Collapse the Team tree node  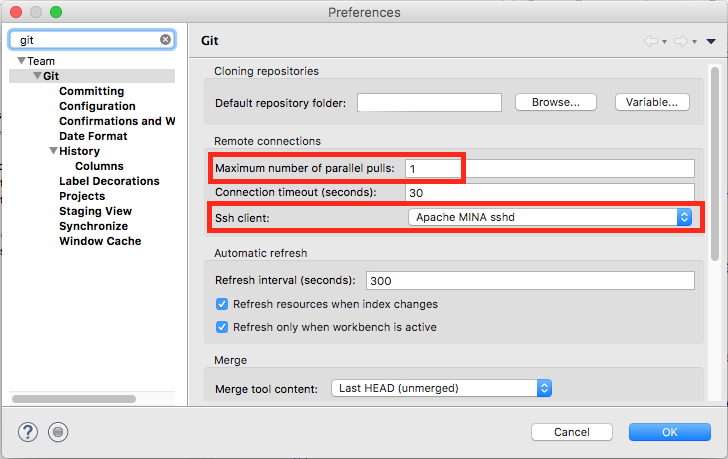pyautogui.click(x=21, y=61)
